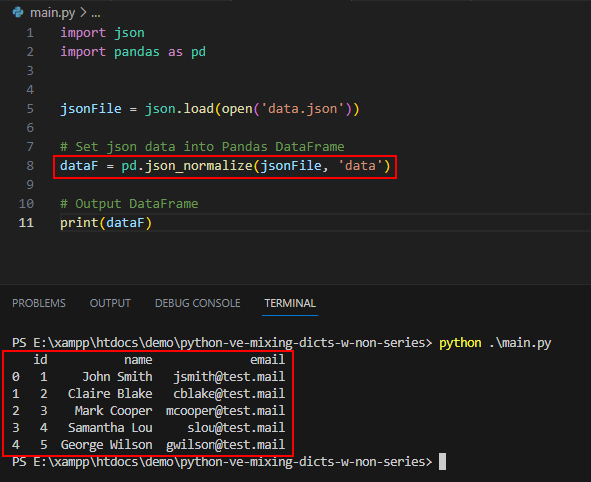
Task: Click the 'email' column header in terminal output
Action: pos(268,360)
